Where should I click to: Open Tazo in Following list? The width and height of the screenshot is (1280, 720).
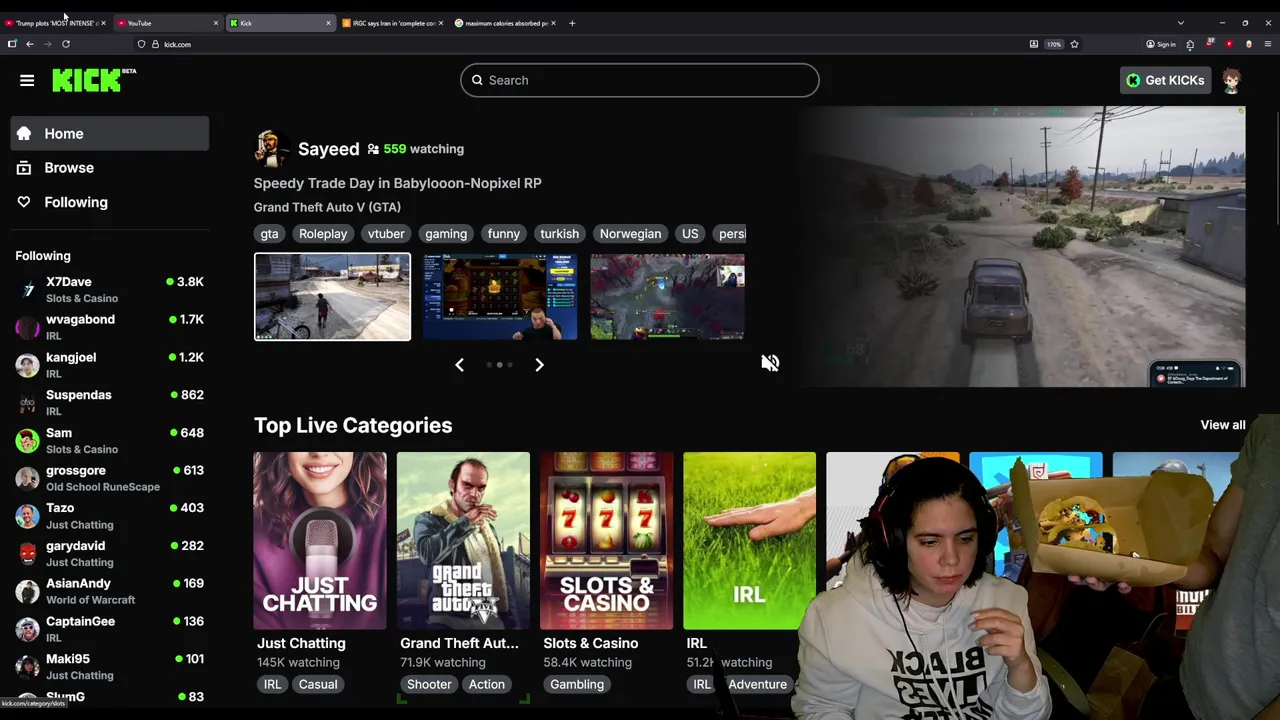110,516
